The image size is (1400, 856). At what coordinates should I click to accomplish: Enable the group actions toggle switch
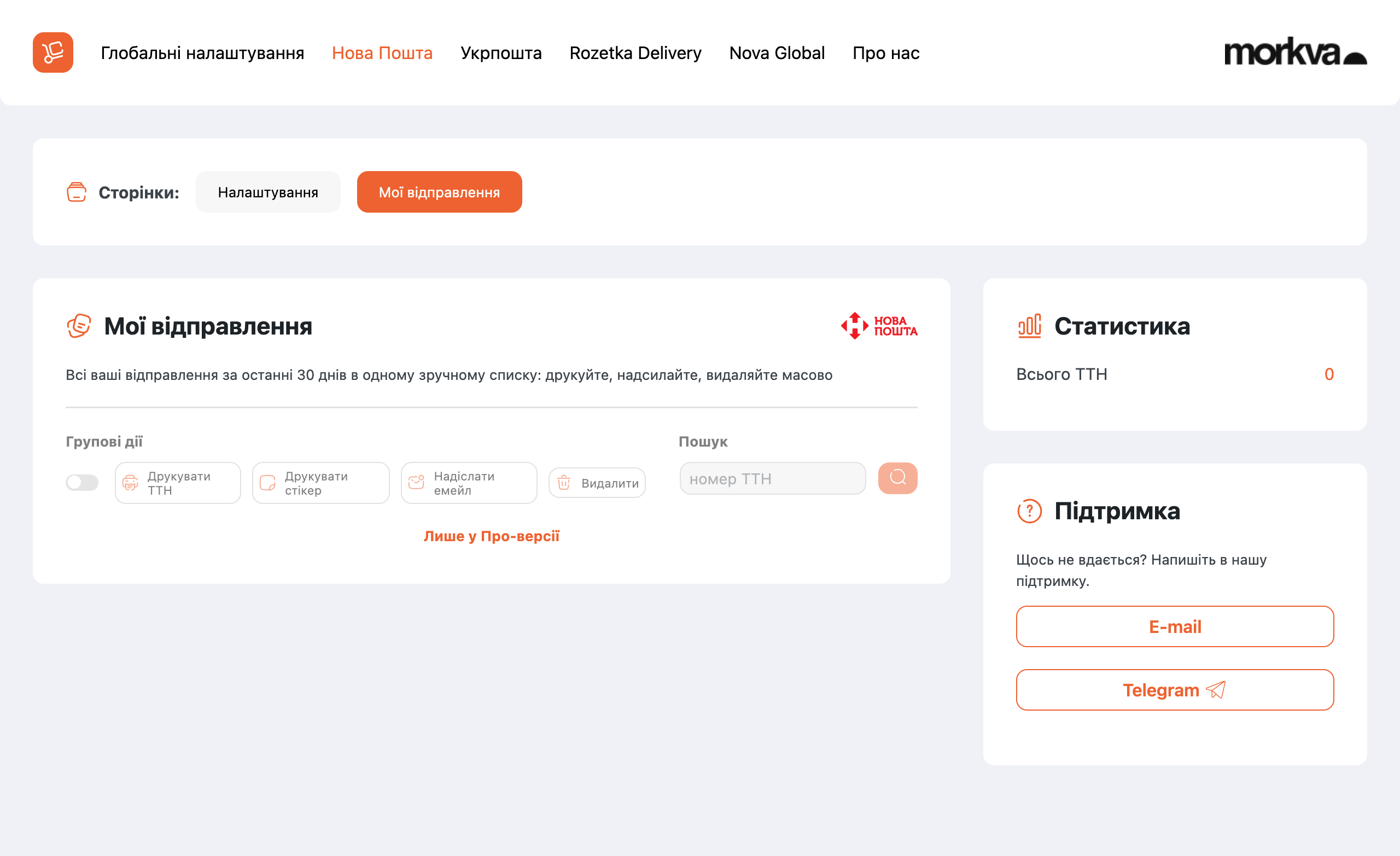82,482
